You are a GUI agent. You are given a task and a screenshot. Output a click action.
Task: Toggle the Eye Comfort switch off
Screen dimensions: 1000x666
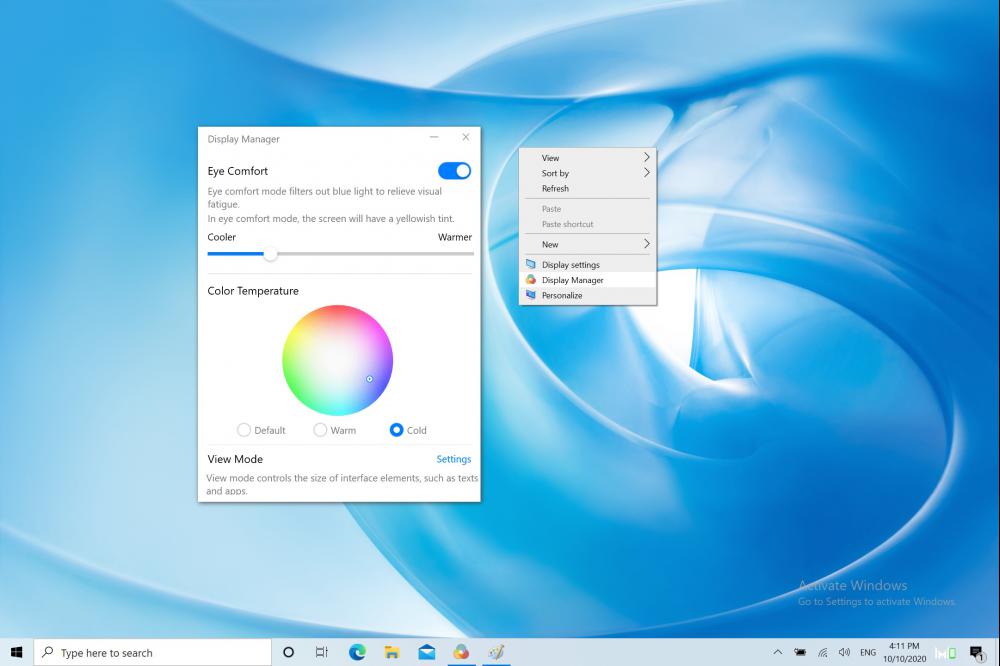click(x=454, y=171)
